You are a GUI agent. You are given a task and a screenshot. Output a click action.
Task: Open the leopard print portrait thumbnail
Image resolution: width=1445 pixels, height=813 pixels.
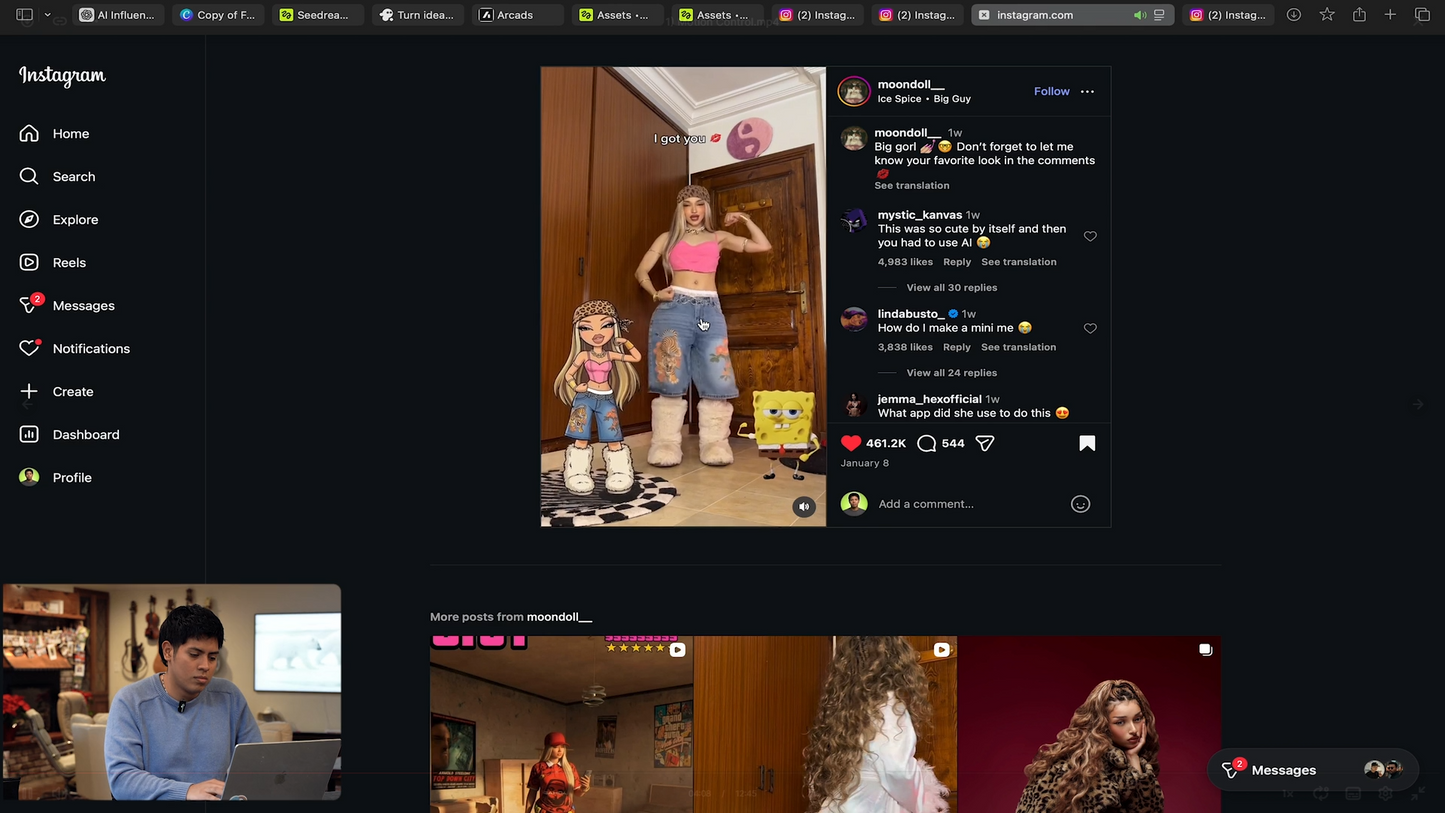(1089, 724)
